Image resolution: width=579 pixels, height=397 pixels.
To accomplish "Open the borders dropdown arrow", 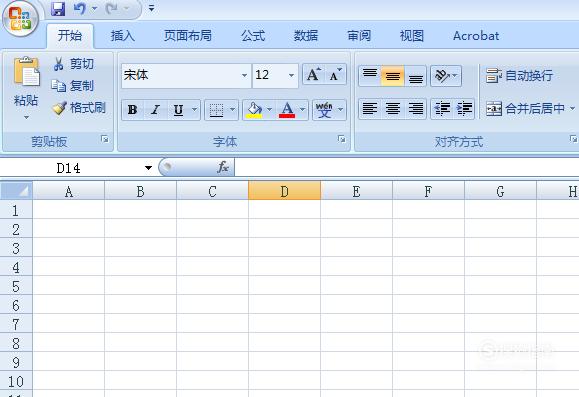I will coord(233,110).
